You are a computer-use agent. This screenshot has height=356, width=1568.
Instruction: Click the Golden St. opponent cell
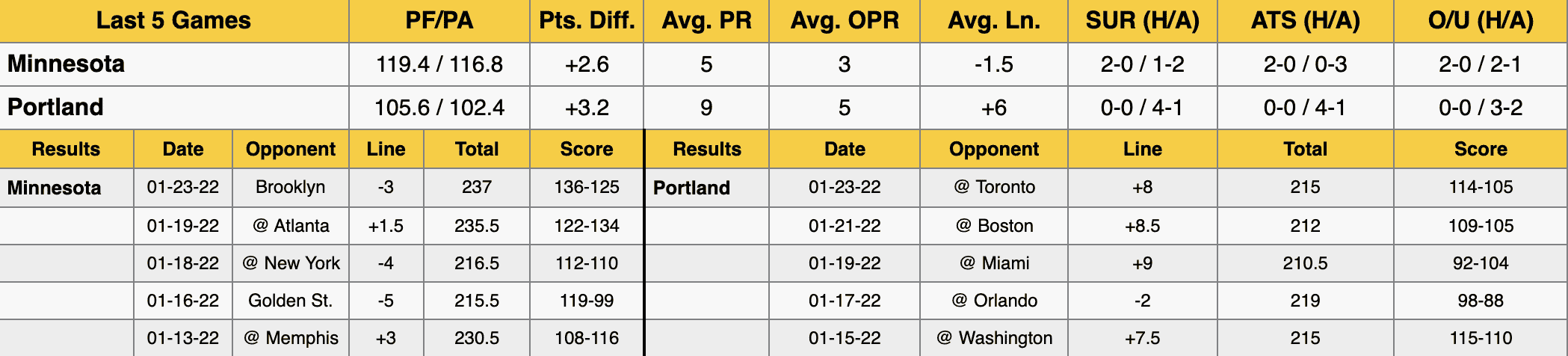coord(291,301)
